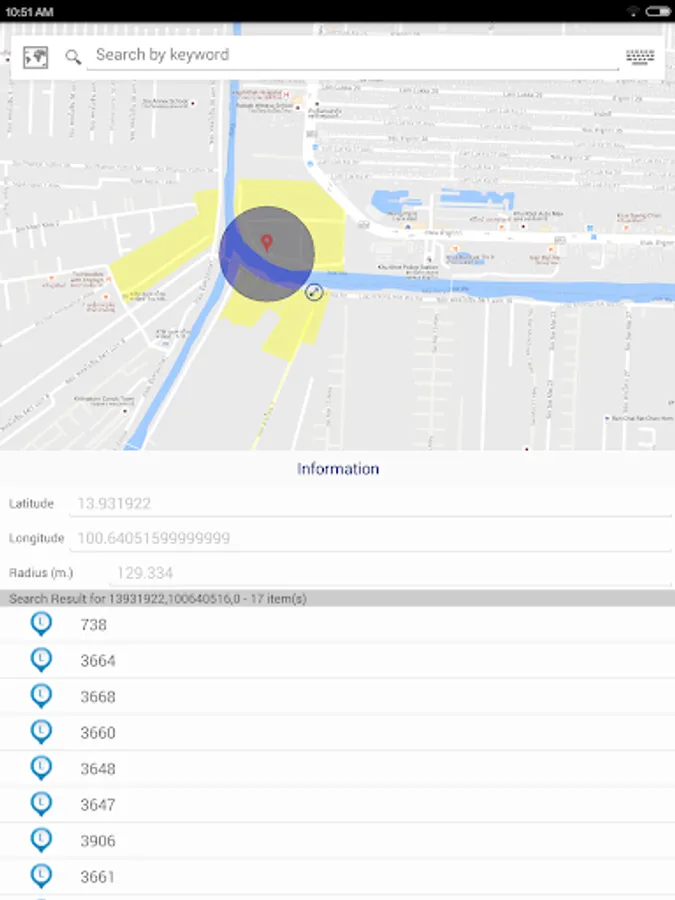Screen dimensions: 675x900
Task: Tap the pin icon for item 3648
Action: click(41, 768)
